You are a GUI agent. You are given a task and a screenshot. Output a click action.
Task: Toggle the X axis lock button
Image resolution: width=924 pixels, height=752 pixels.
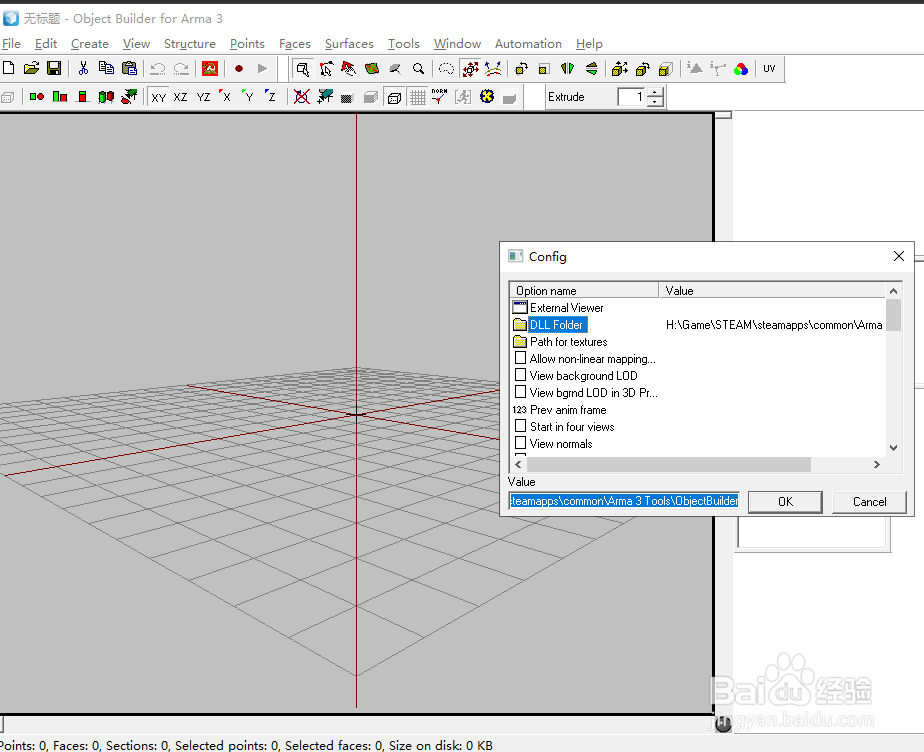click(225, 97)
